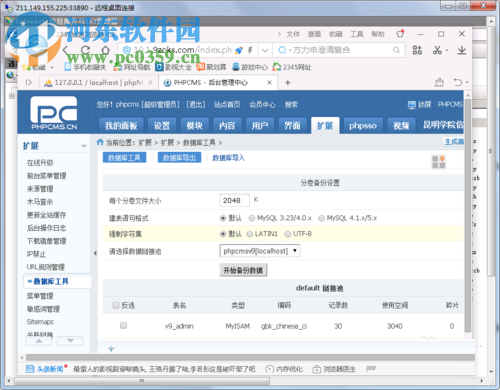
Task: Click the 内存优化 status bar icon
Action: pos(269,369)
